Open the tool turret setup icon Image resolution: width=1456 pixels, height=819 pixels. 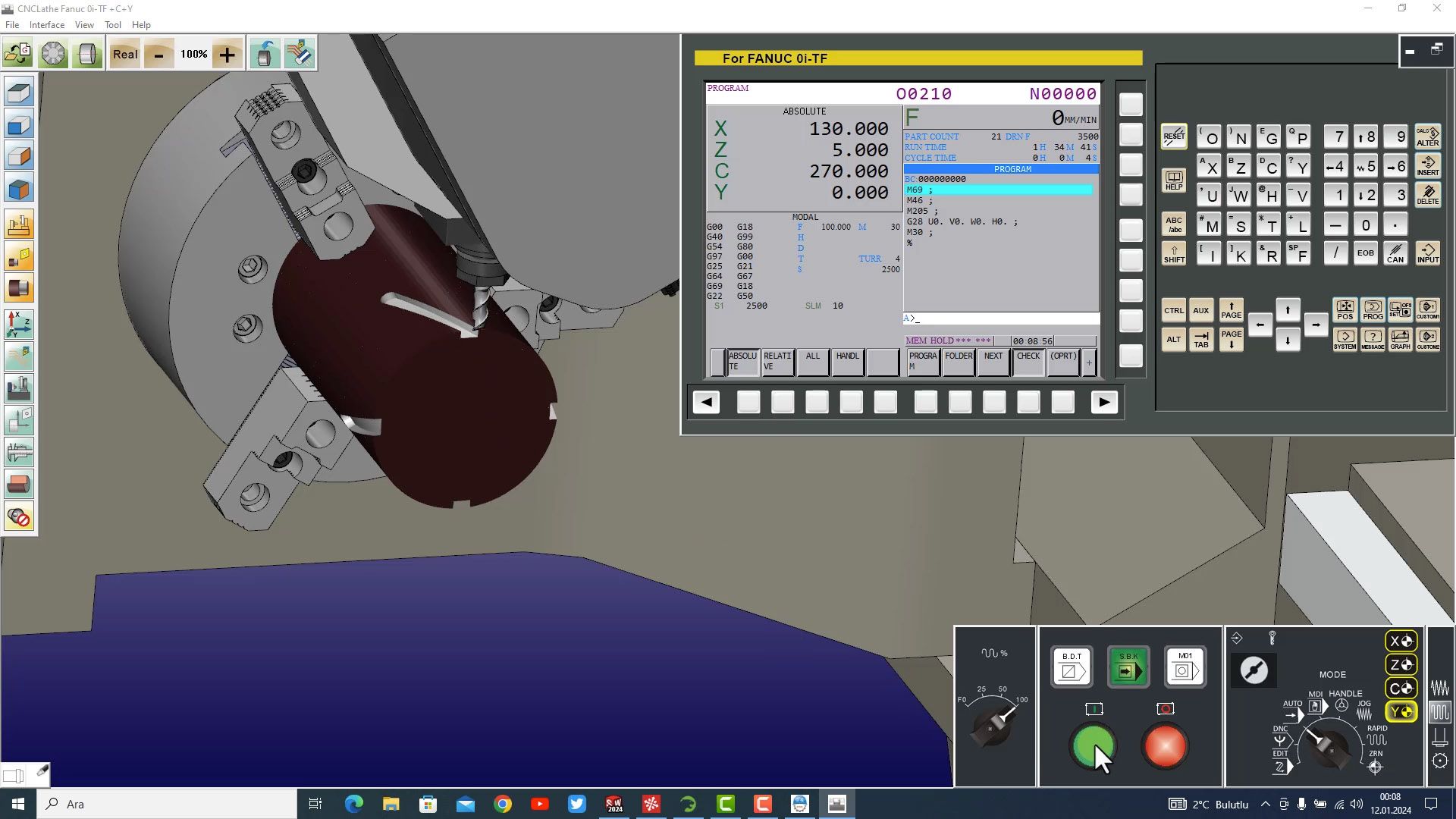click(53, 54)
